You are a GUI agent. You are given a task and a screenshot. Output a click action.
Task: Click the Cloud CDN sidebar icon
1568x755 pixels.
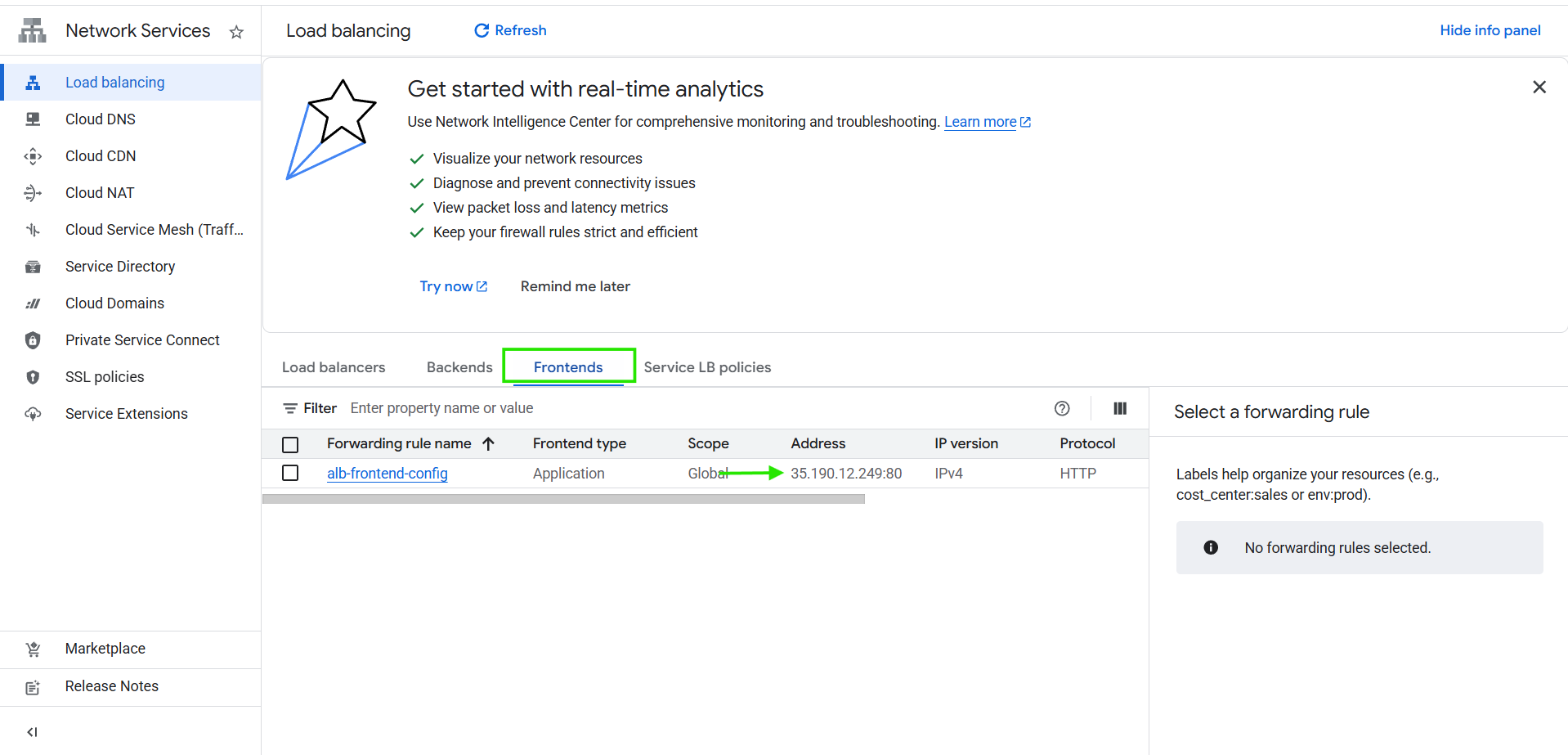[33, 156]
